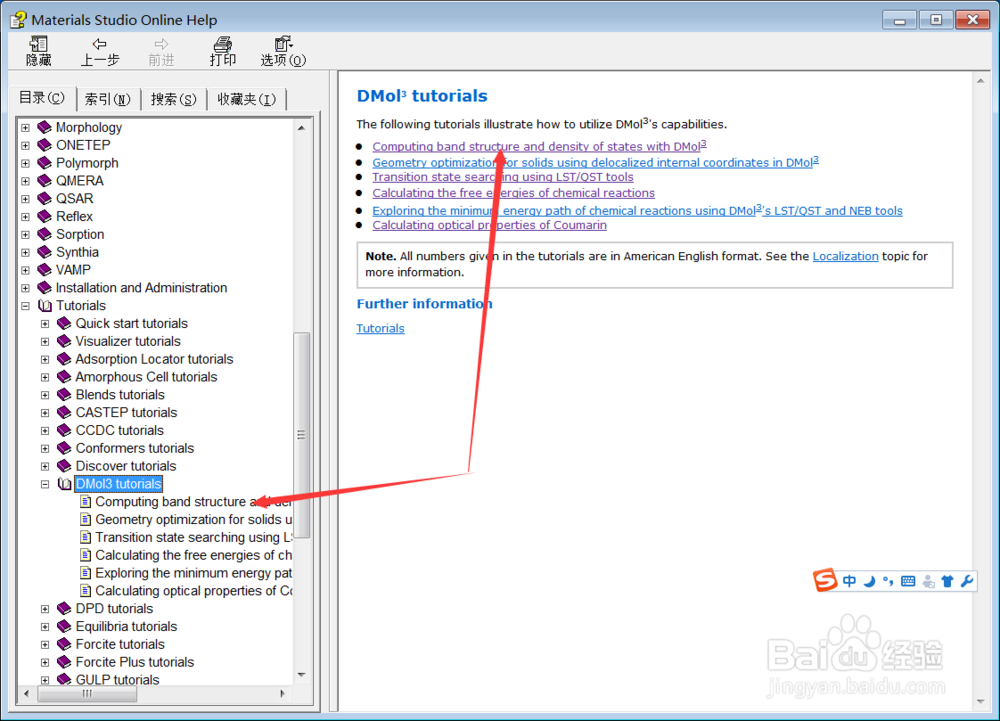Click the tree pane scroll-up arrow
The image size is (1000, 721).
coord(302,128)
